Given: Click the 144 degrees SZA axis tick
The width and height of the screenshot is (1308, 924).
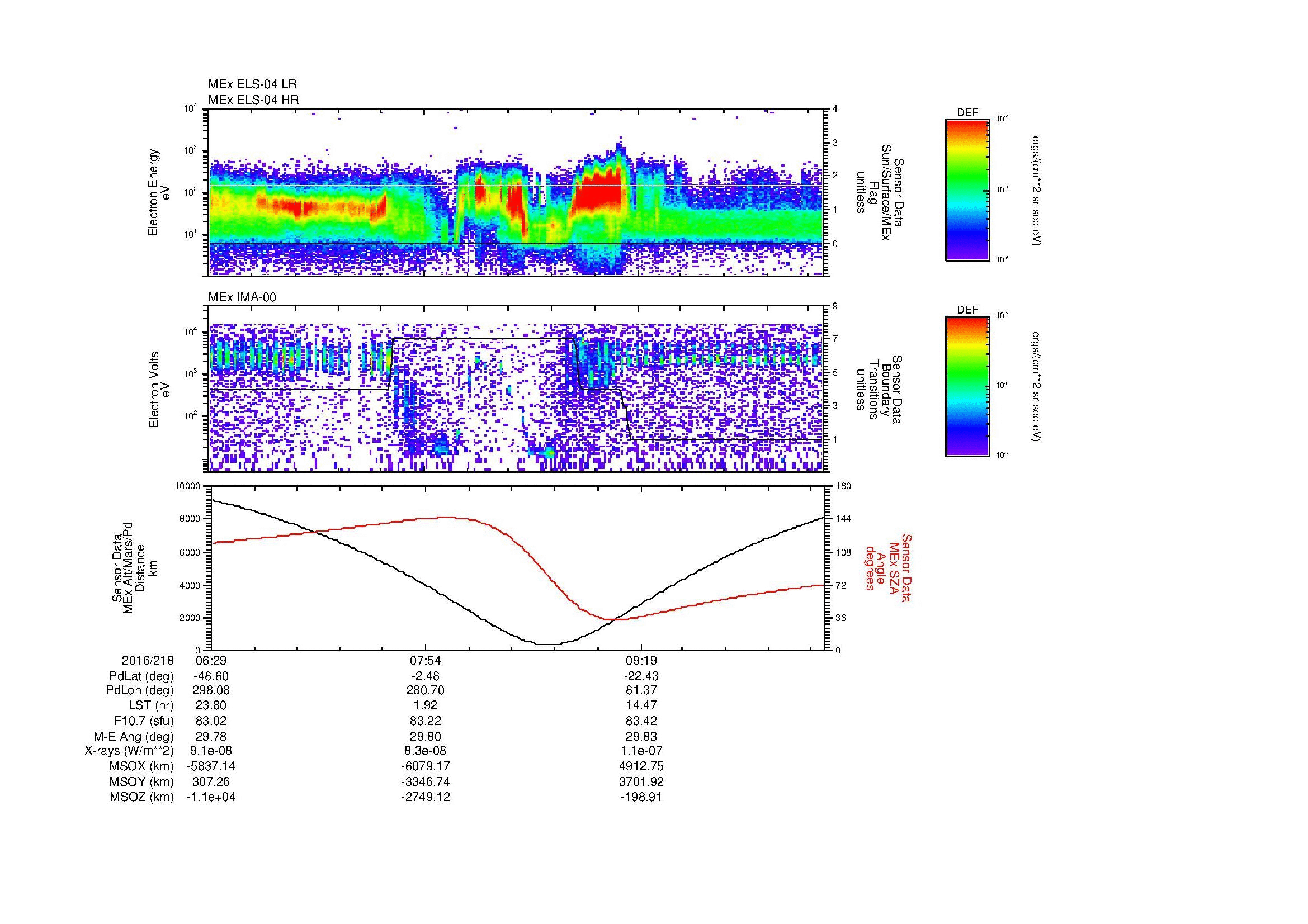Looking at the screenshot, I should pyautogui.click(x=843, y=519).
